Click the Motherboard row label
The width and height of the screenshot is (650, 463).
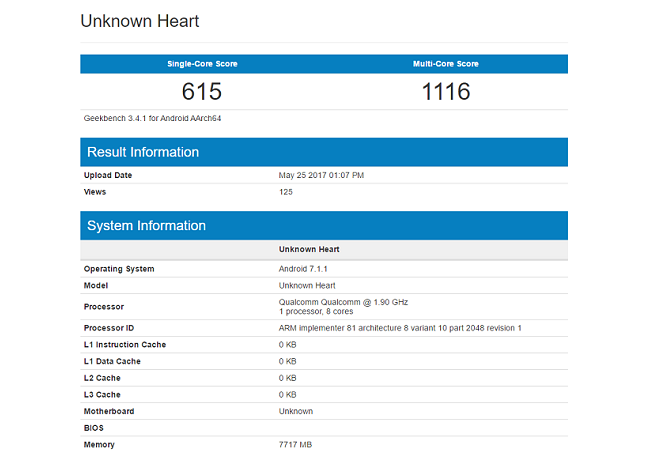(109, 411)
